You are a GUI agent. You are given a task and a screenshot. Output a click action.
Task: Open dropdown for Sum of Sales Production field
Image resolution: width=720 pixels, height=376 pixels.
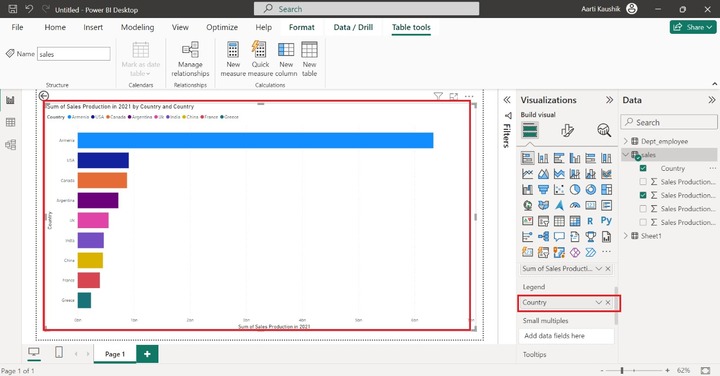click(x=599, y=269)
